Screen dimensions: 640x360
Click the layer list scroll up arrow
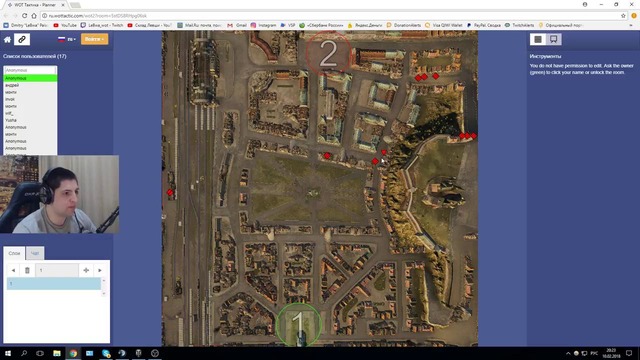click(104, 280)
